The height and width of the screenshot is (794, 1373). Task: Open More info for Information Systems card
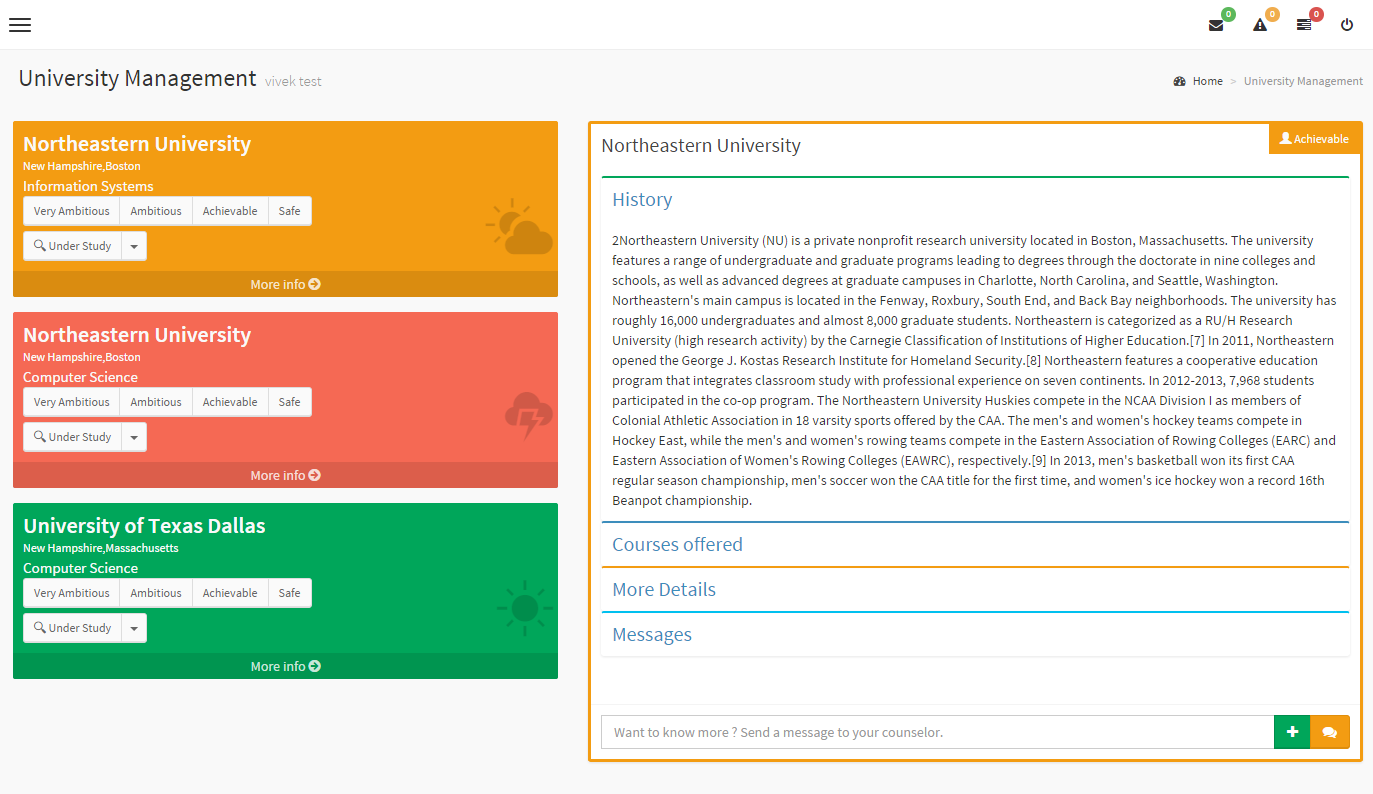click(x=285, y=284)
